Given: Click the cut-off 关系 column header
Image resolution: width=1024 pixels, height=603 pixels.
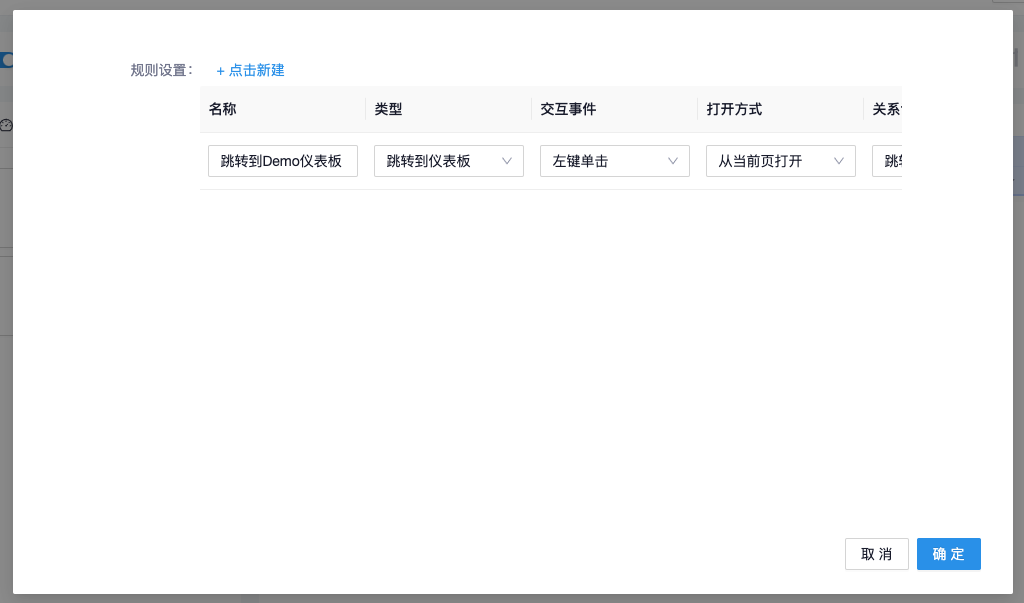Looking at the screenshot, I should (886, 109).
